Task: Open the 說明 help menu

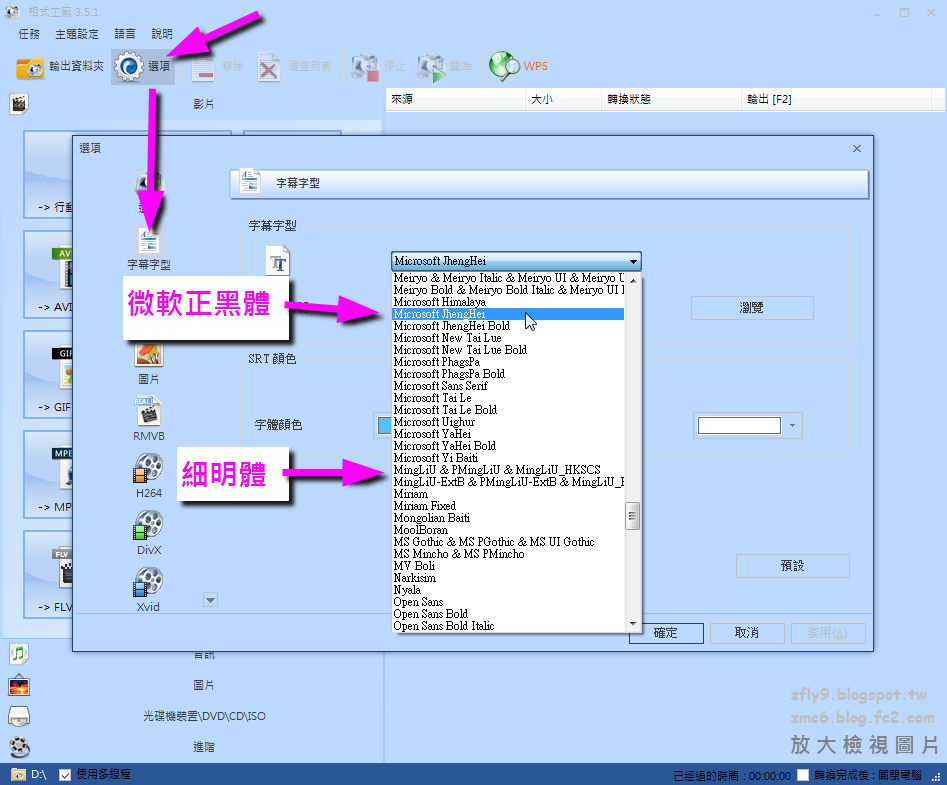Action: pyautogui.click(x=162, y=34)
